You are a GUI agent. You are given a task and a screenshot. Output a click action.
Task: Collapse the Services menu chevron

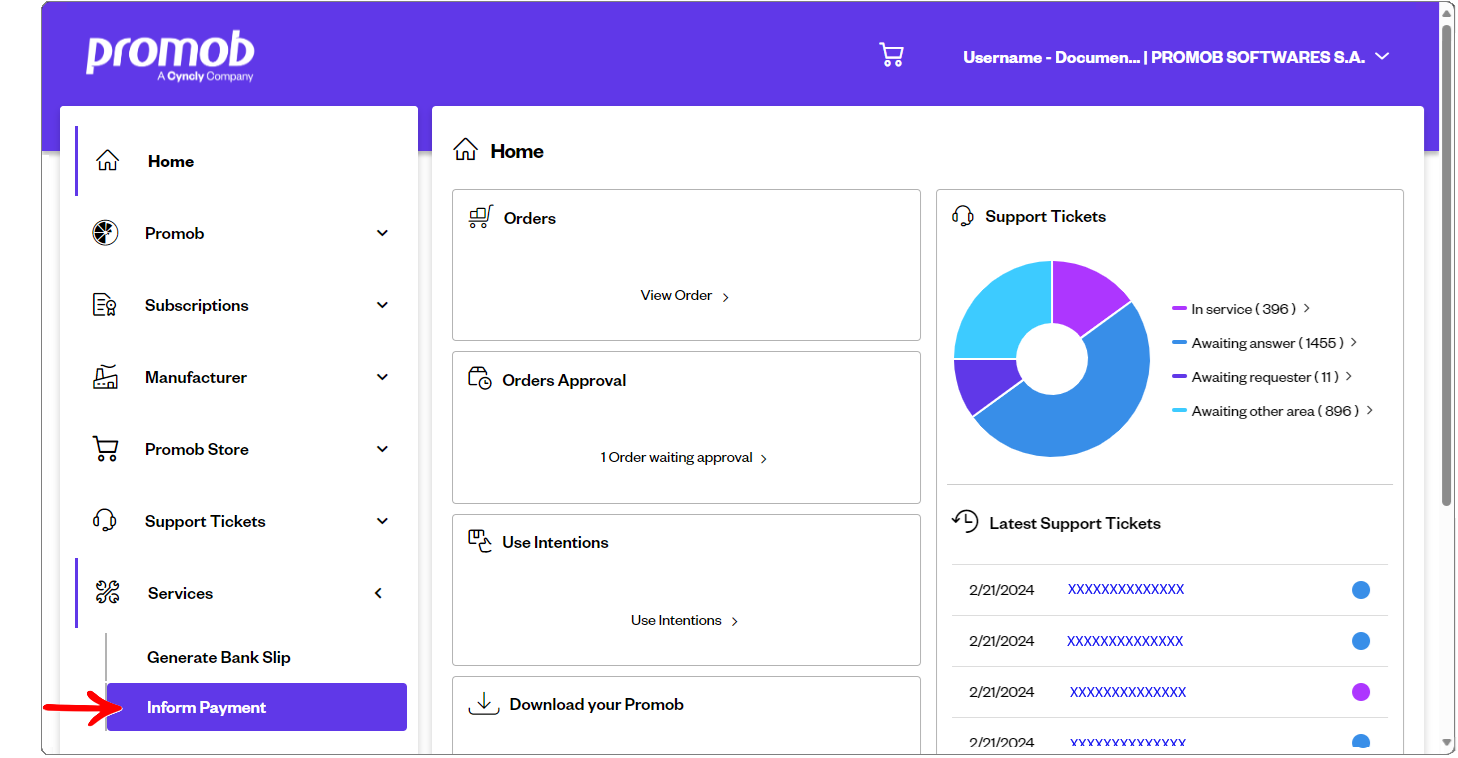tap(379, 593)
